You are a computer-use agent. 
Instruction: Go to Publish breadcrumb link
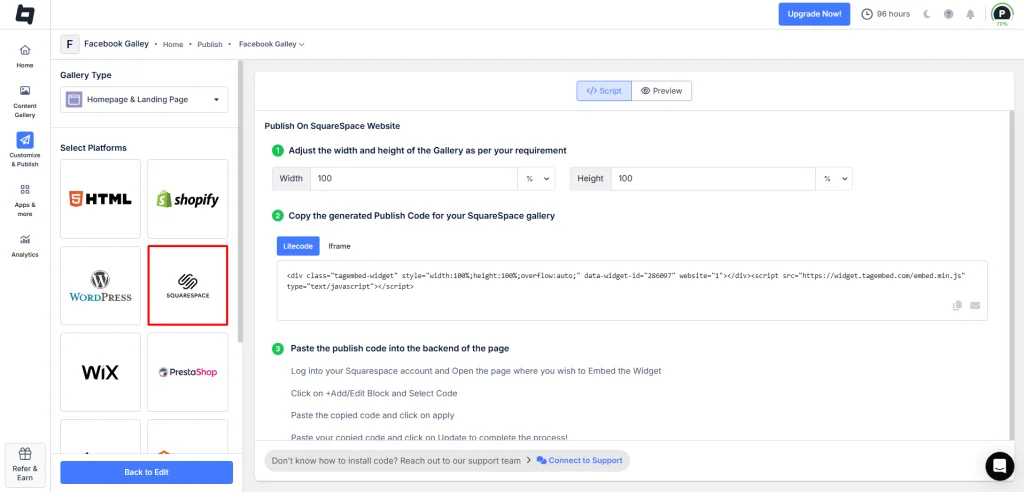point(210,44)
